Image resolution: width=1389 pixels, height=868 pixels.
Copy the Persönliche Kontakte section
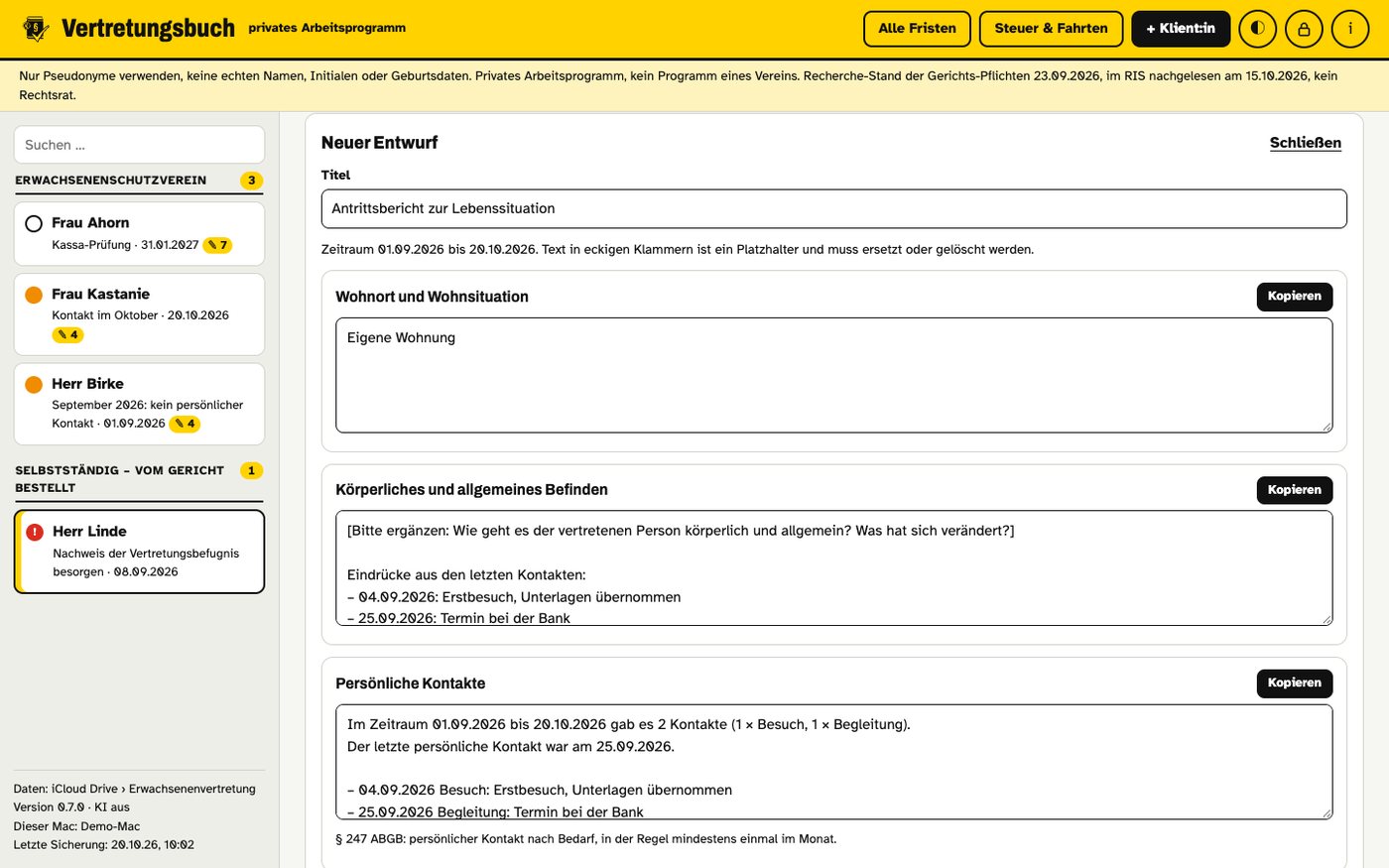pyautogui.click(x=1294, y=683)
